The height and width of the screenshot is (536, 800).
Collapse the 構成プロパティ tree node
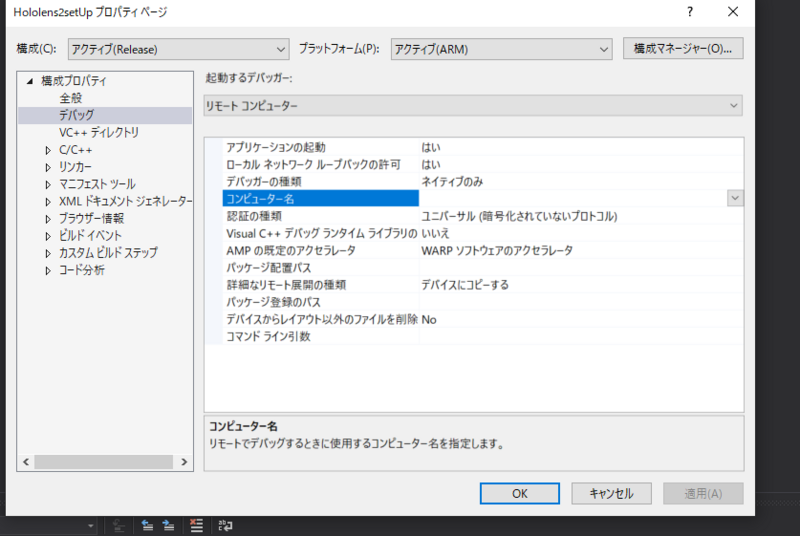click(30, 81)
